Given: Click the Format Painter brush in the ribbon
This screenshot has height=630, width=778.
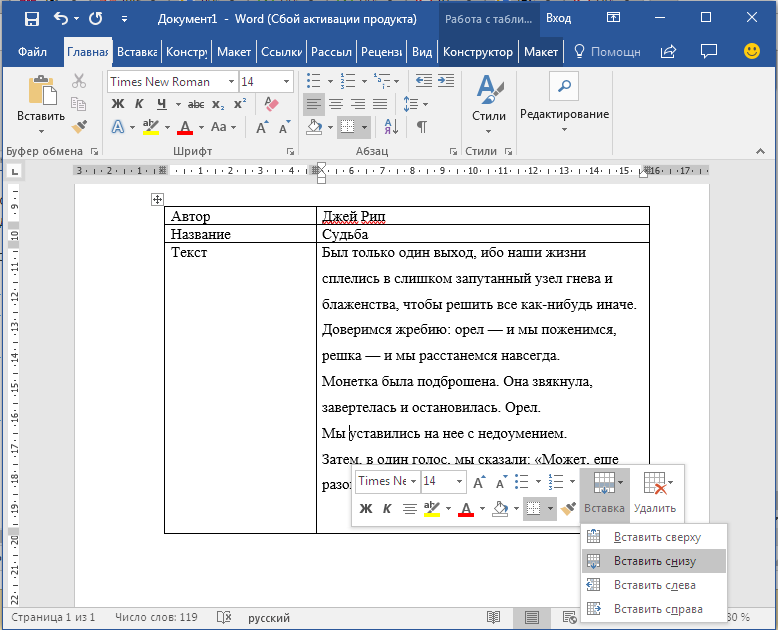Looking at the screenshot, I should (79, 127).
